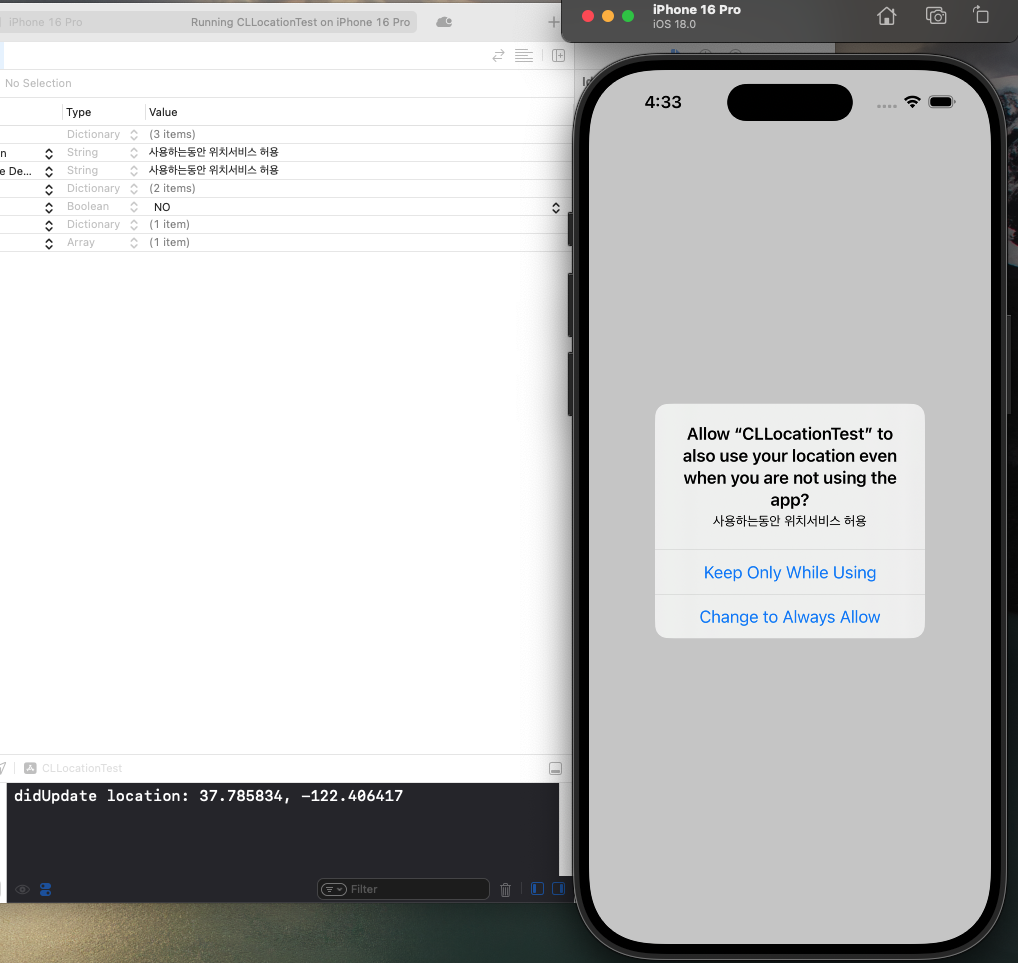Open type popup of (1 item) Dictionary row

point(134,225)
